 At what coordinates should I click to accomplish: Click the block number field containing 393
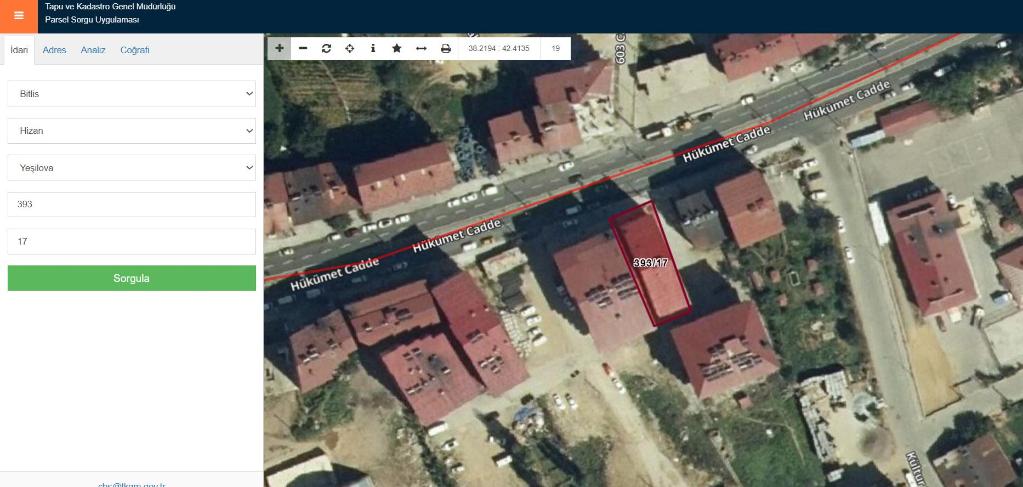[131, 205]
